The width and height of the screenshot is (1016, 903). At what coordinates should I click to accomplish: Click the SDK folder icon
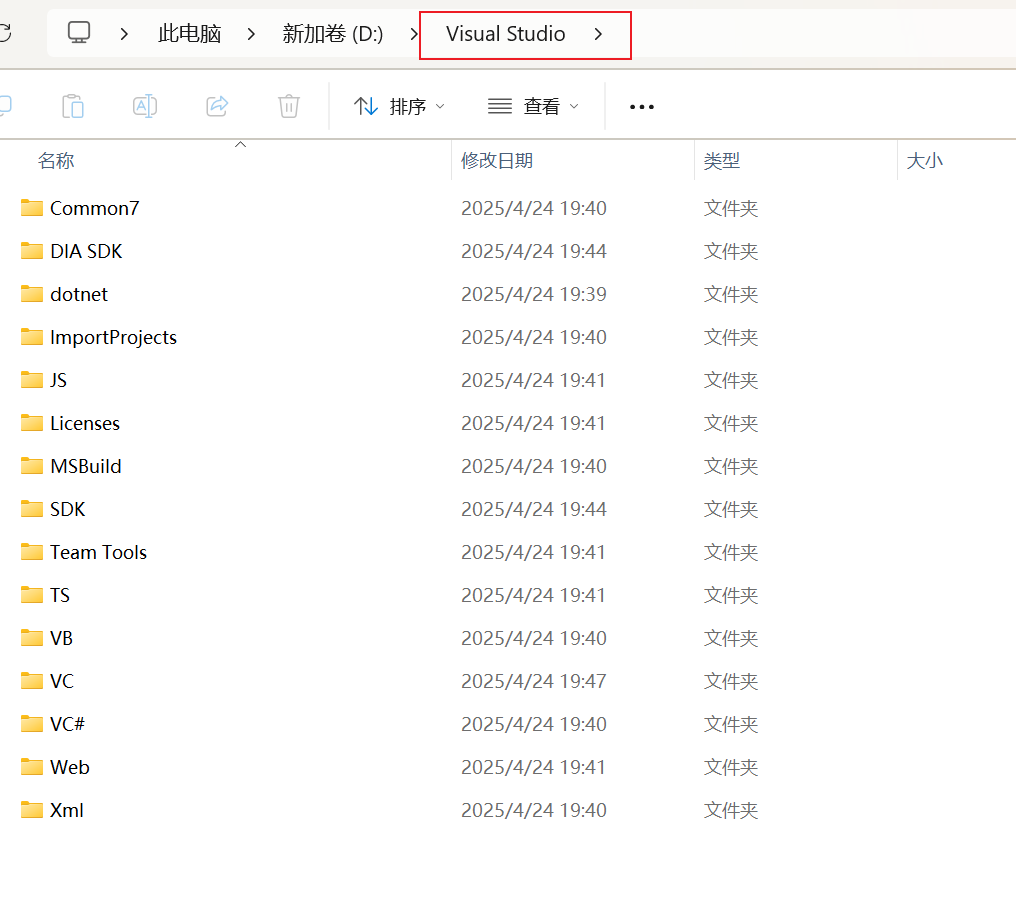pyautogui.click(x=32, y=509)
